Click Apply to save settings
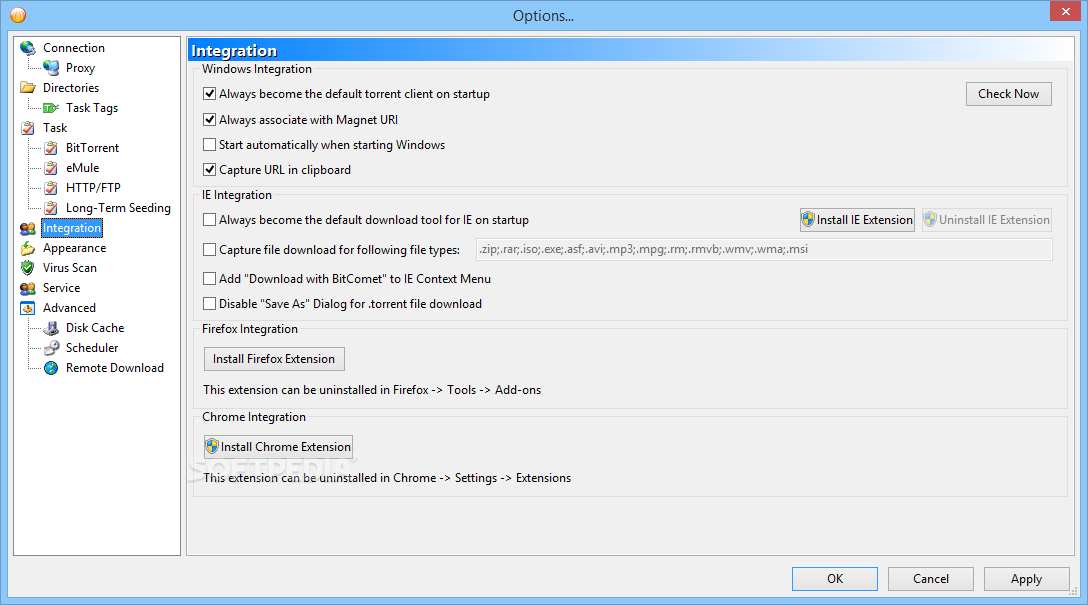This screenshot has width=1088, height=605. 1026,579
